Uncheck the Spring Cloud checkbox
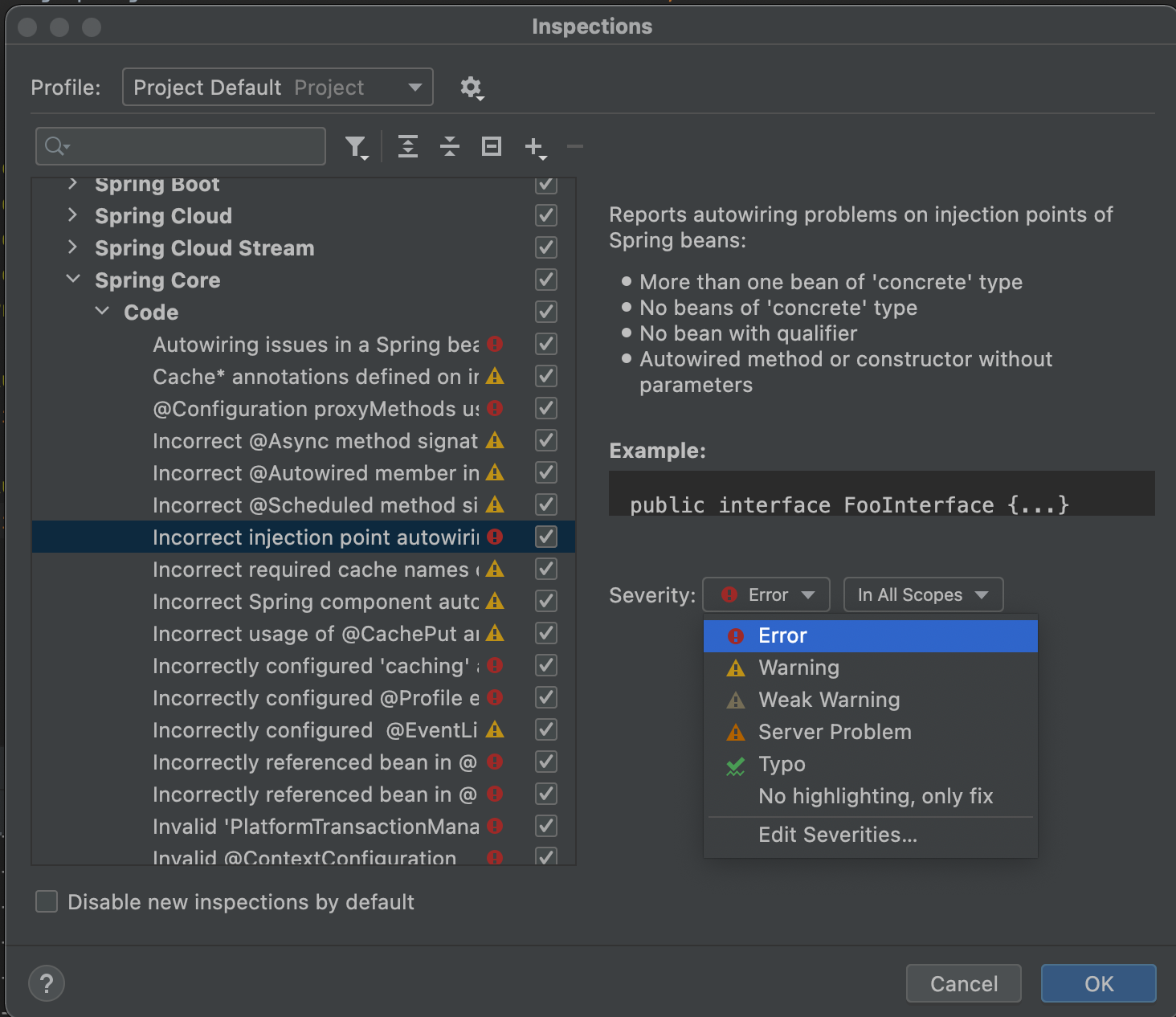Viewport: 1176px width, 1017px height. [546, 215]
